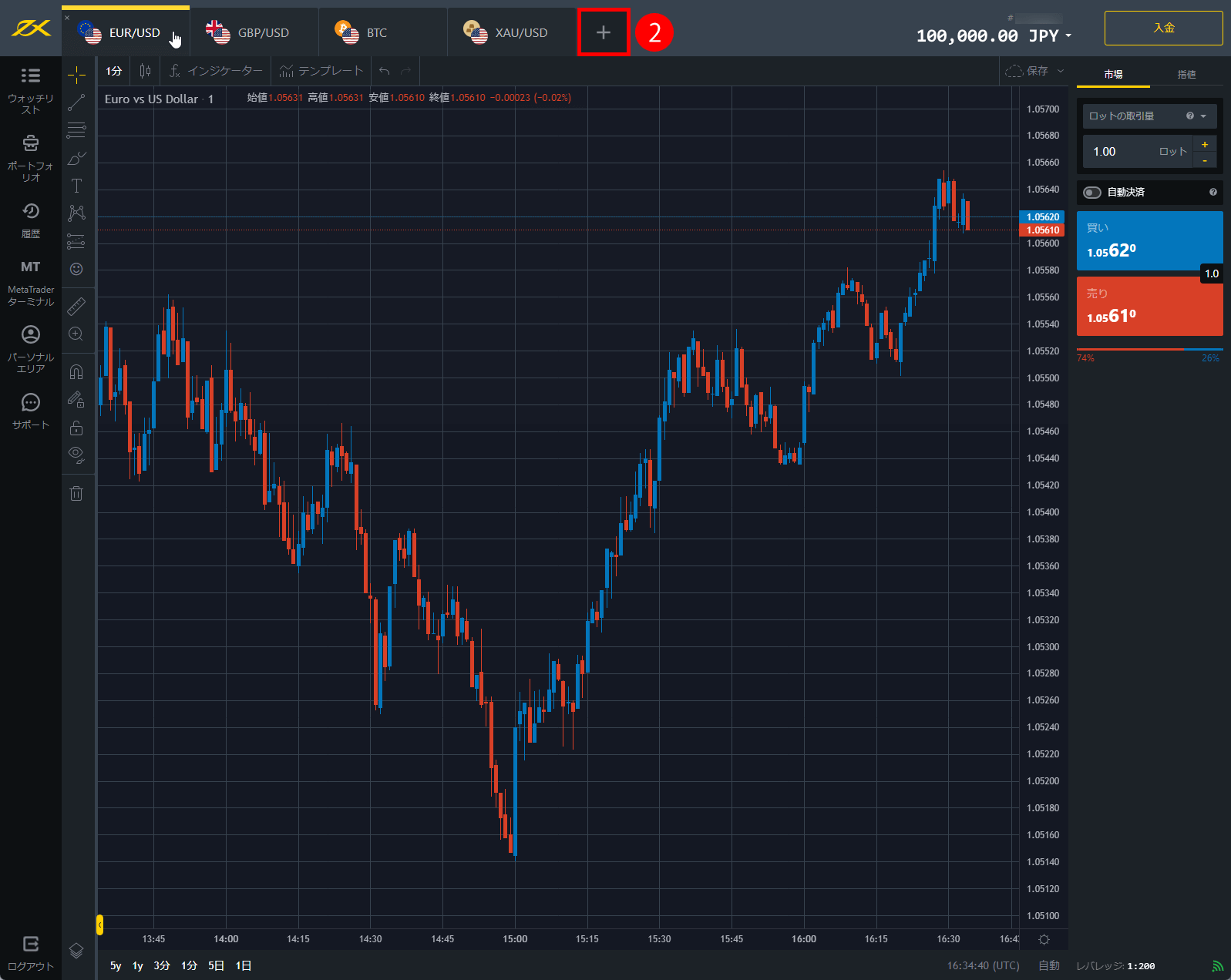Screen dimensions: 1231x980
Task: Open the Portfolio briefcase icon
Action: click(30, 143)
